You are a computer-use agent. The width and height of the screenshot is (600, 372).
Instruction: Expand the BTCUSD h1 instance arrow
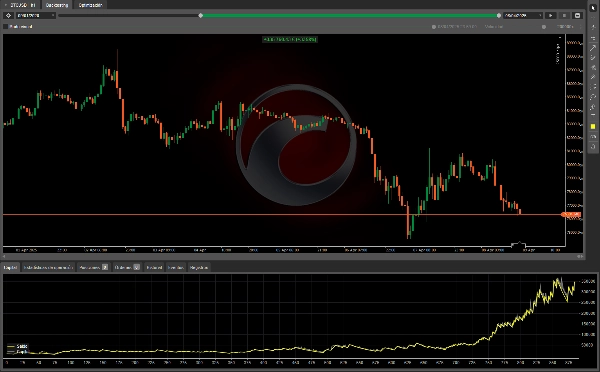click(6, 5)
